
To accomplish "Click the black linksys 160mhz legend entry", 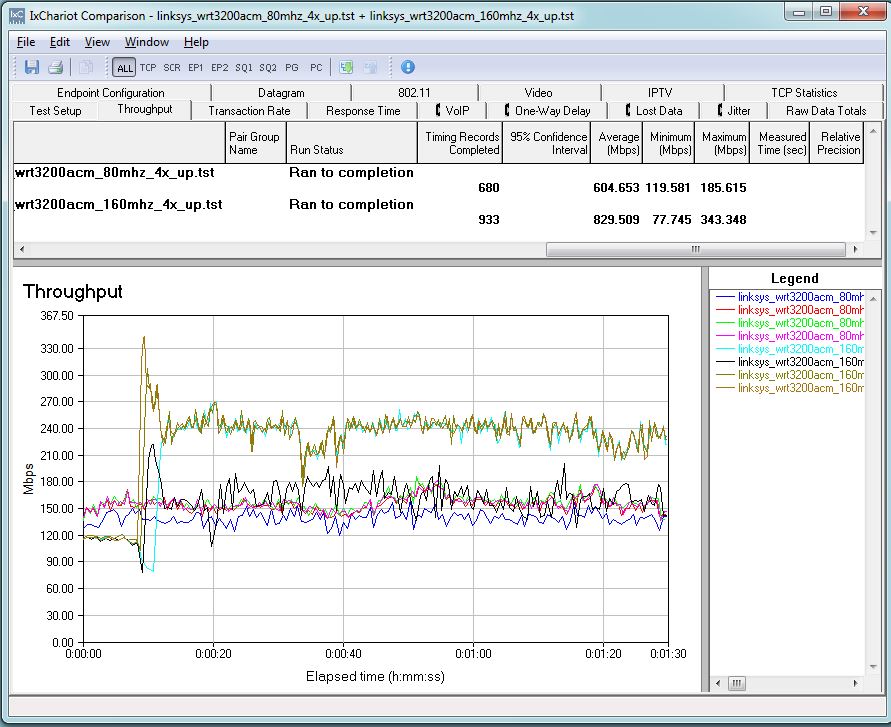I will click(x=789, y=362).
